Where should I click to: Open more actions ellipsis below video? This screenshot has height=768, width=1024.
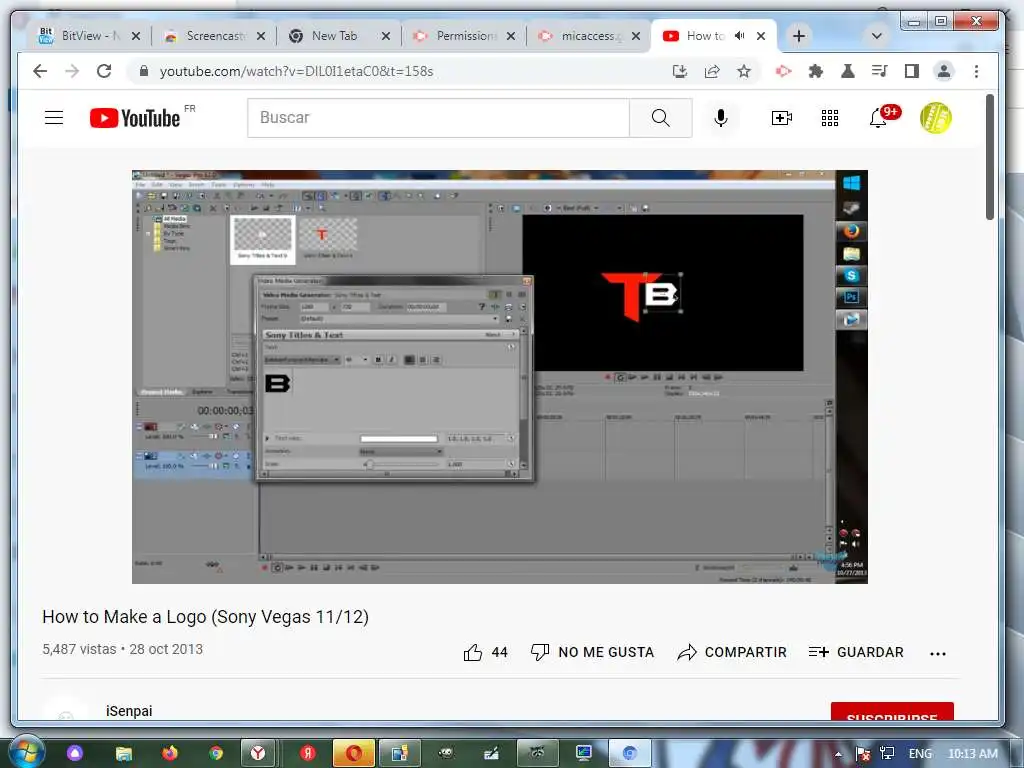(x=938, y=653)
